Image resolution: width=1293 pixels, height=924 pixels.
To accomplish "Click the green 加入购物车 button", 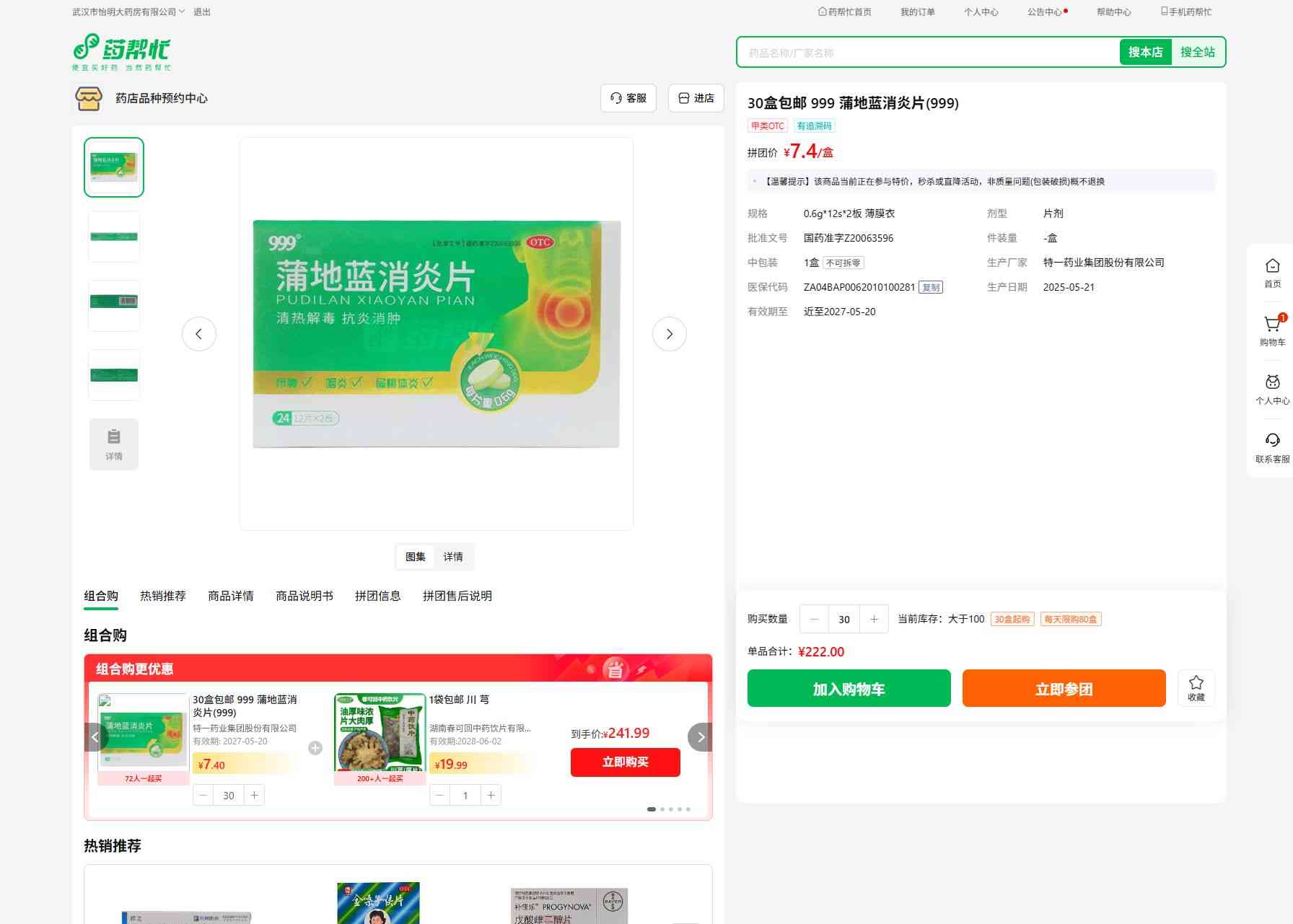I will pyautogui.click(x=849, y=688).
